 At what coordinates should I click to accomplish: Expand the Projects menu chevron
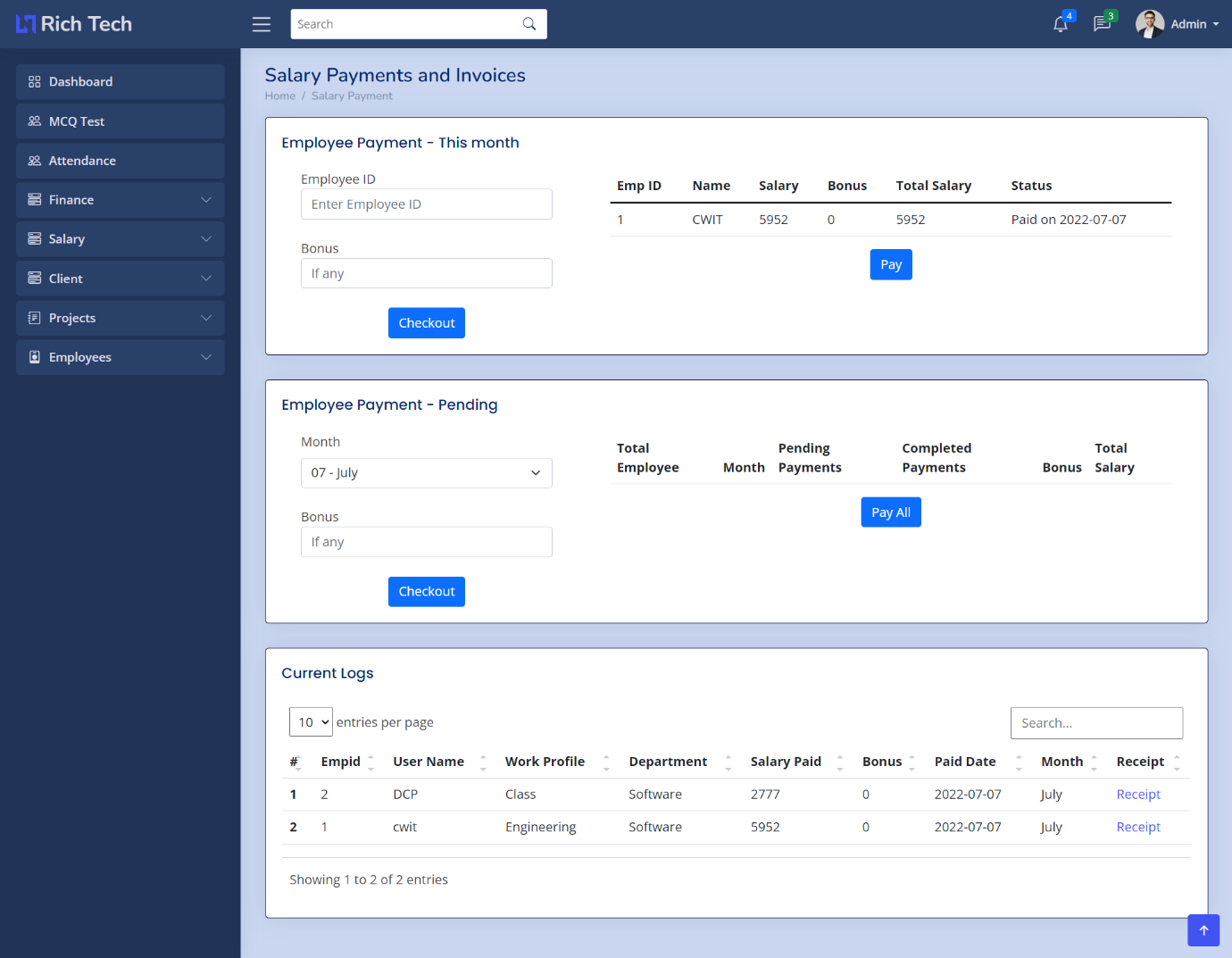[206, 318]
